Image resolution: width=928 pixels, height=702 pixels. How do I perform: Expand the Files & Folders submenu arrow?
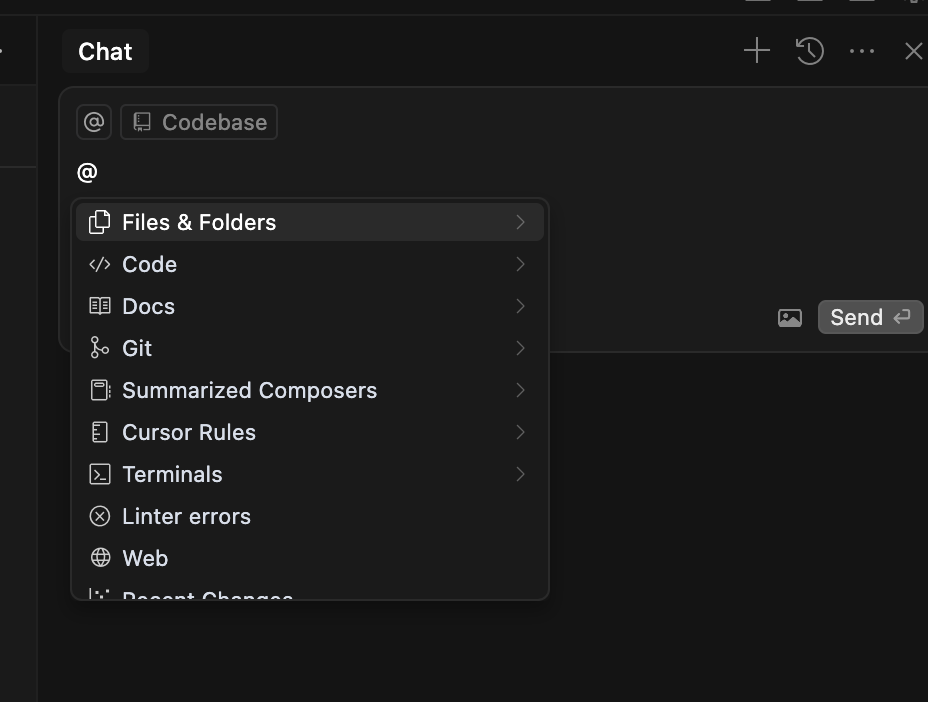(x=520, y=222)
